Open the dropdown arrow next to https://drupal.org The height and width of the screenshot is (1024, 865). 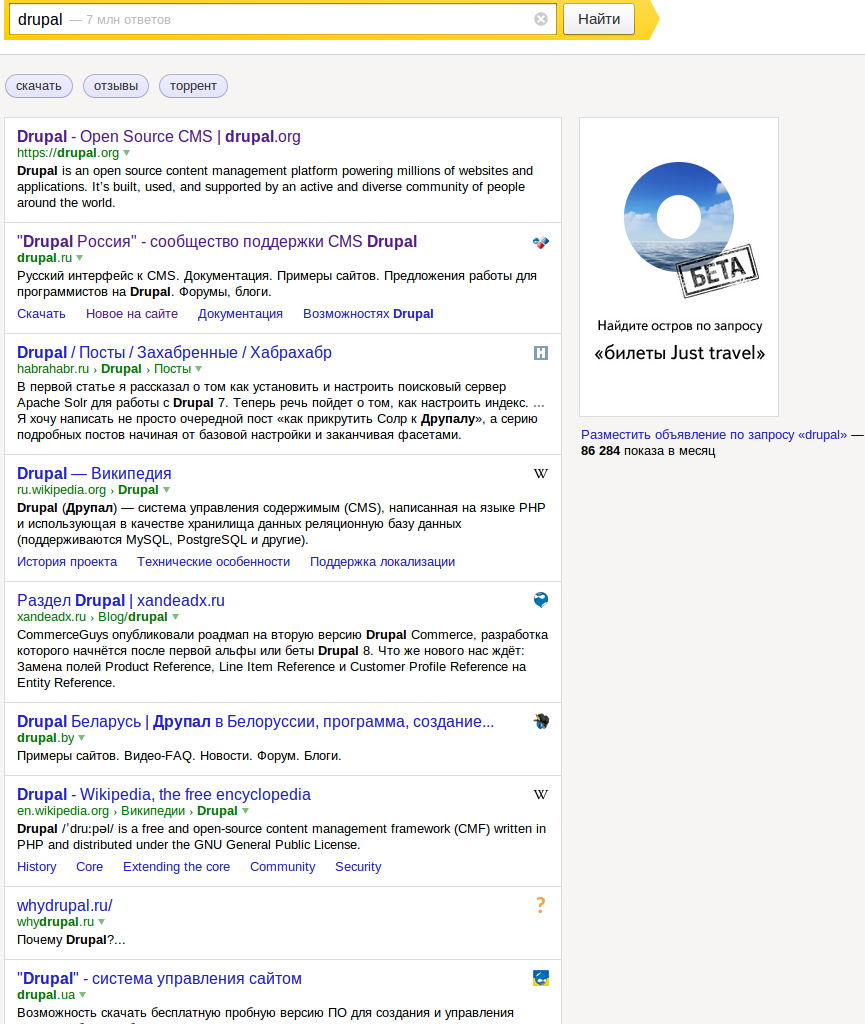pos(127,153)
